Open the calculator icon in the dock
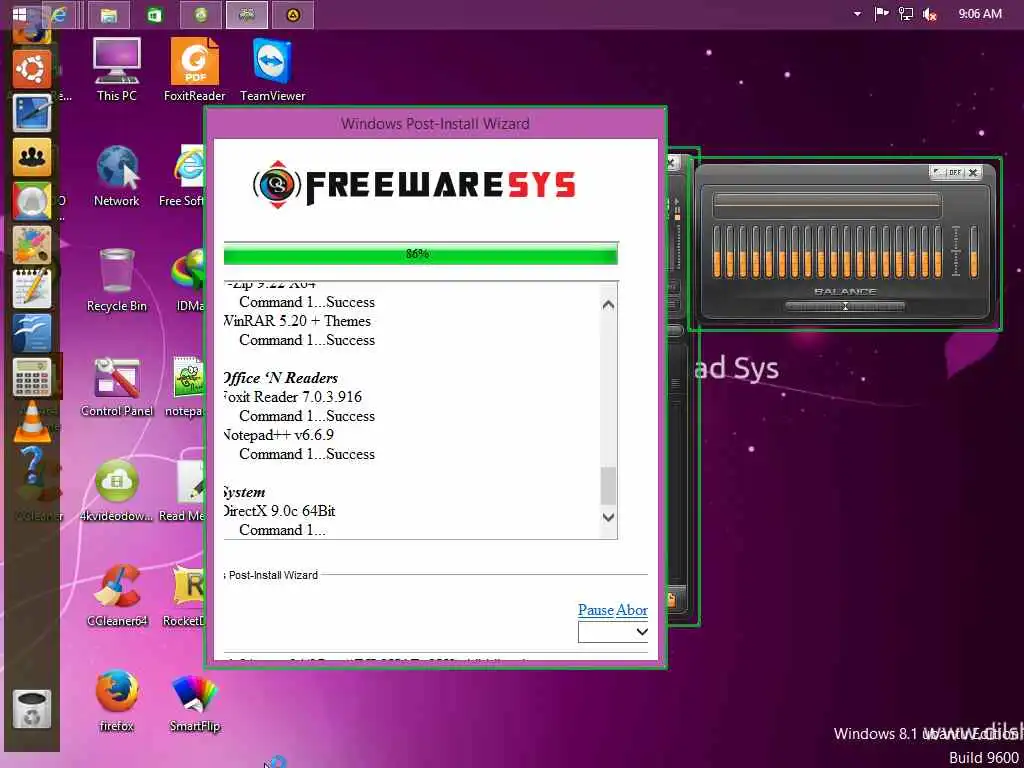This screenshot has width=1024, height=768. click(x=31, y=377)
